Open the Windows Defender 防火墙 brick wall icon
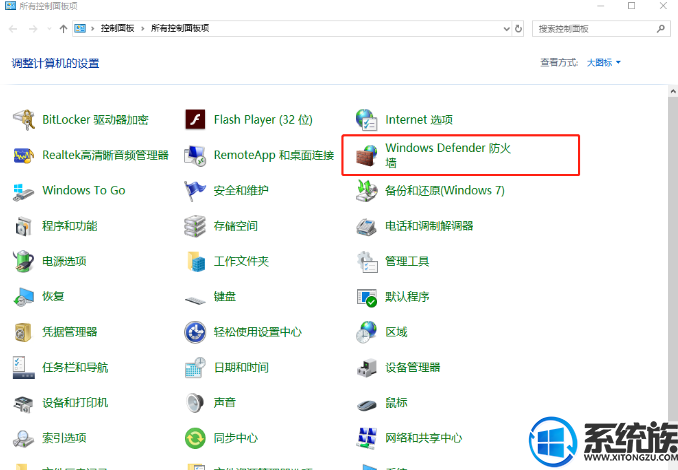This screenshot has width=678, height=470. tap(367, 155)
